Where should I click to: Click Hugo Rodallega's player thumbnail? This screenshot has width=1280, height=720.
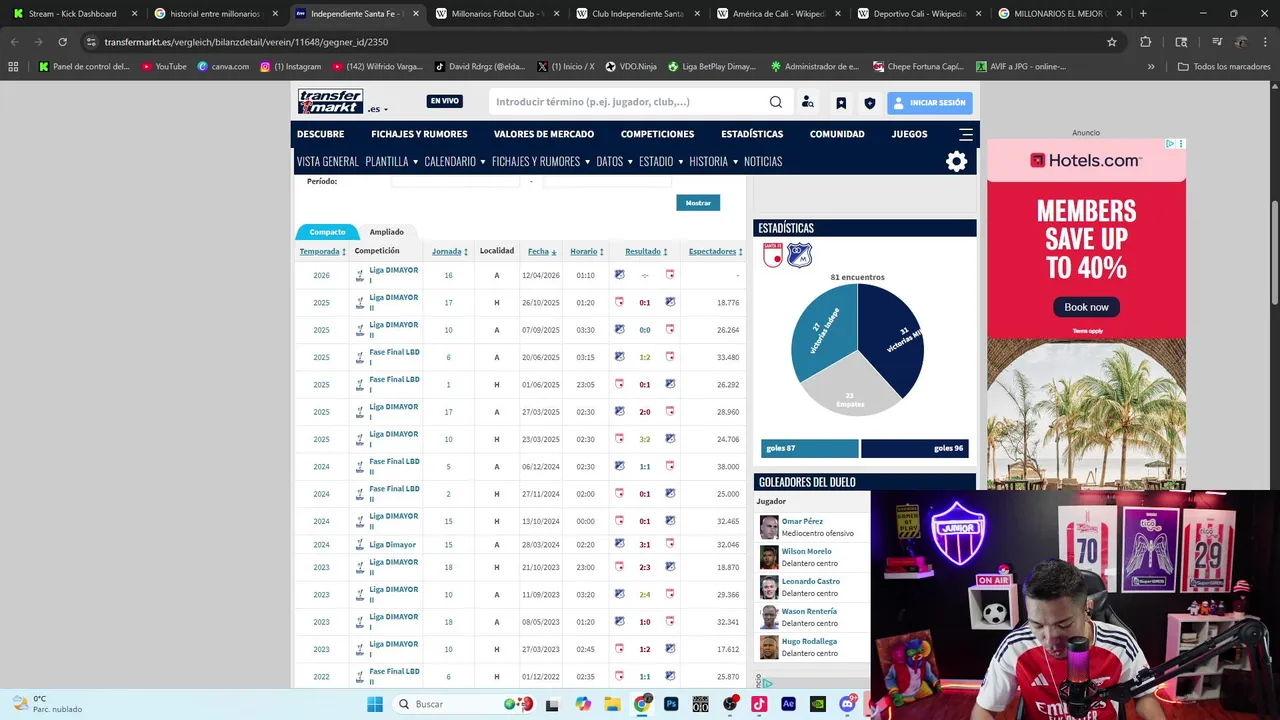(x=768, y=647)
